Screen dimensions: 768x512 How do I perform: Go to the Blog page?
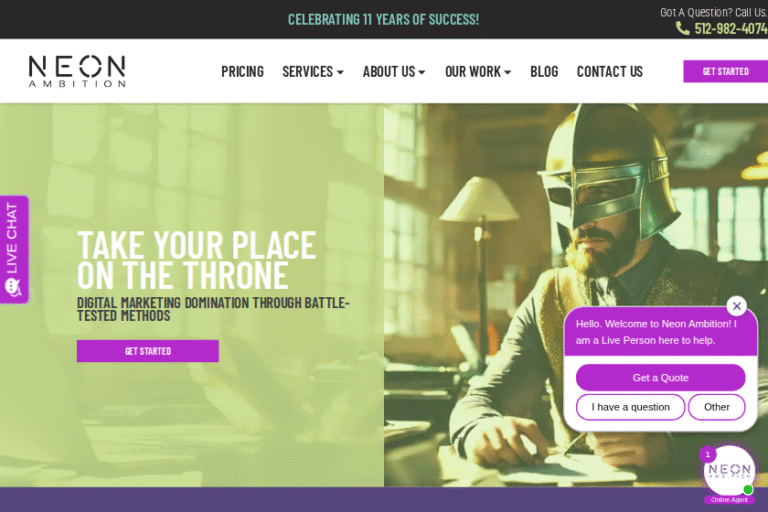click(544, 72)
